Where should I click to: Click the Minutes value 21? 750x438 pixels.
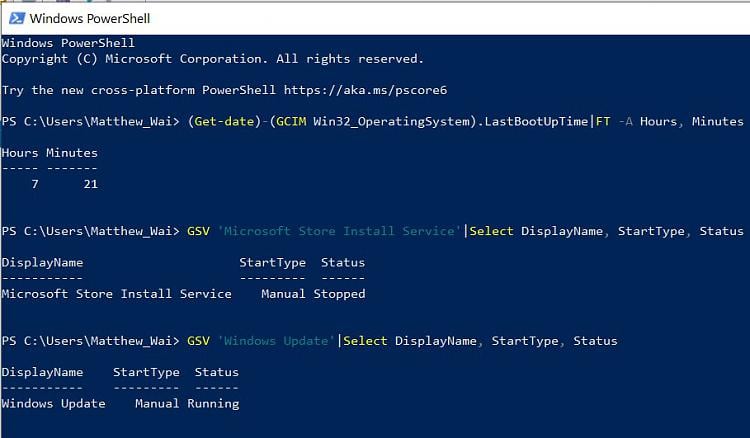[90, 184]
